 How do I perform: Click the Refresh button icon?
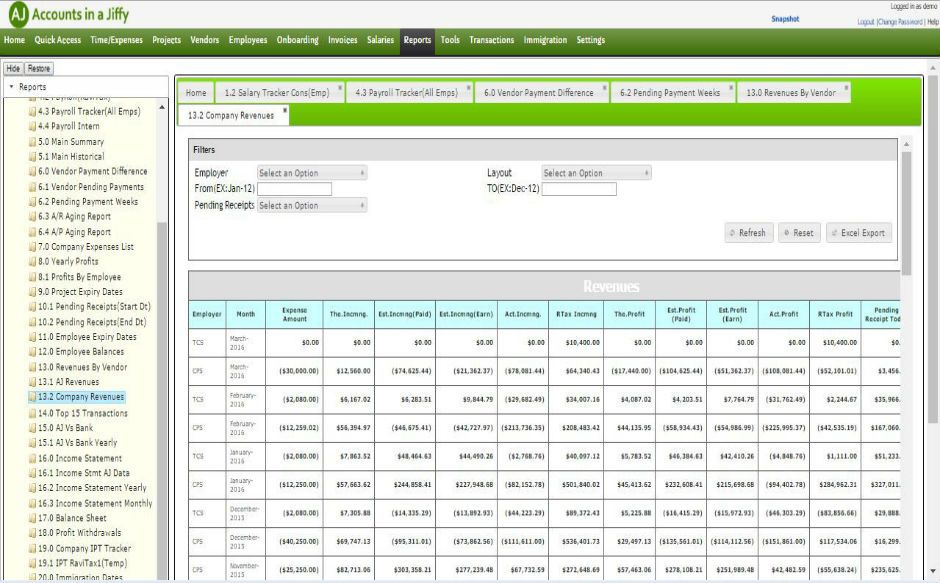tap(732, 233)
